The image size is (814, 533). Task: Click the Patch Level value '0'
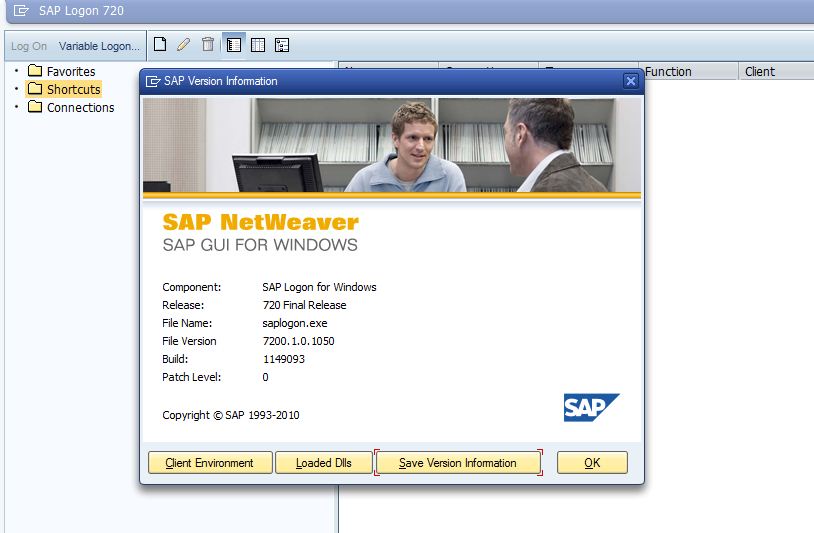click(265, 377)
